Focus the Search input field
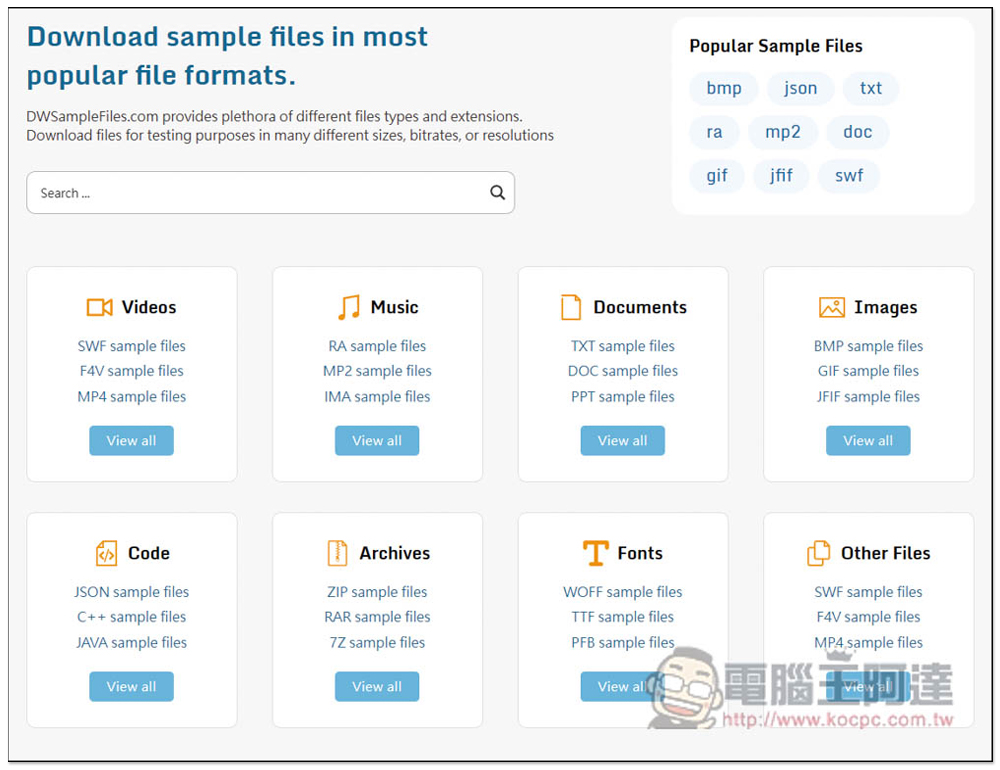 point(270,192)
